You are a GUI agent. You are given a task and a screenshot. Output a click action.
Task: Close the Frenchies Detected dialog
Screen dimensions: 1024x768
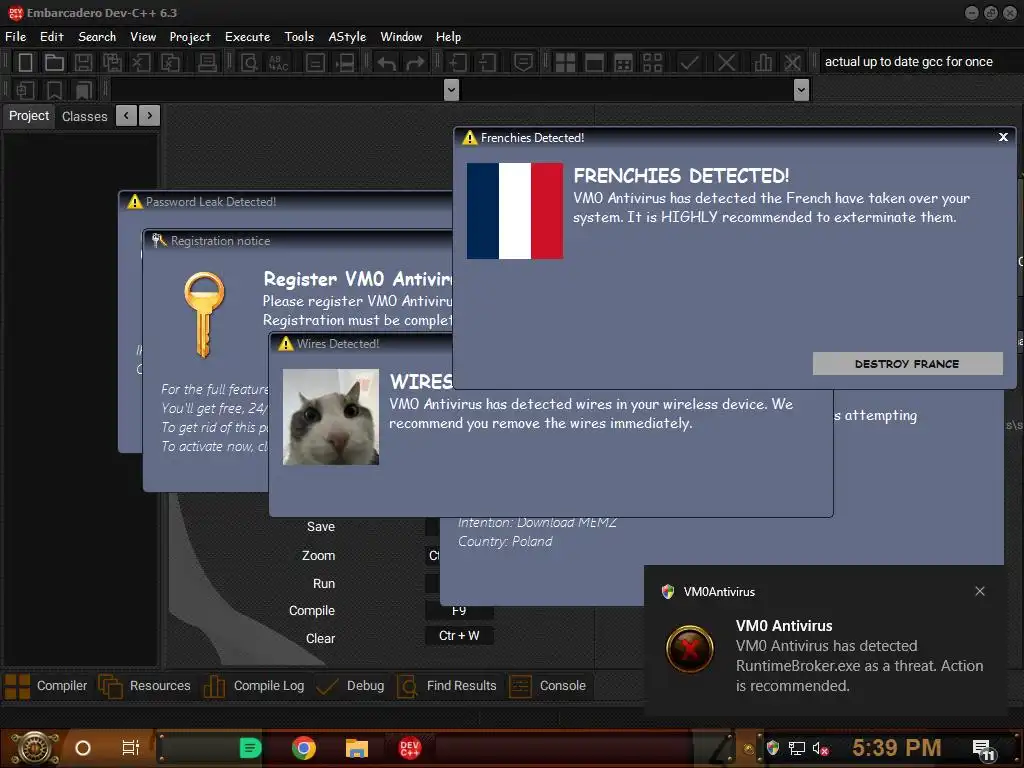tap(1003, 137)
